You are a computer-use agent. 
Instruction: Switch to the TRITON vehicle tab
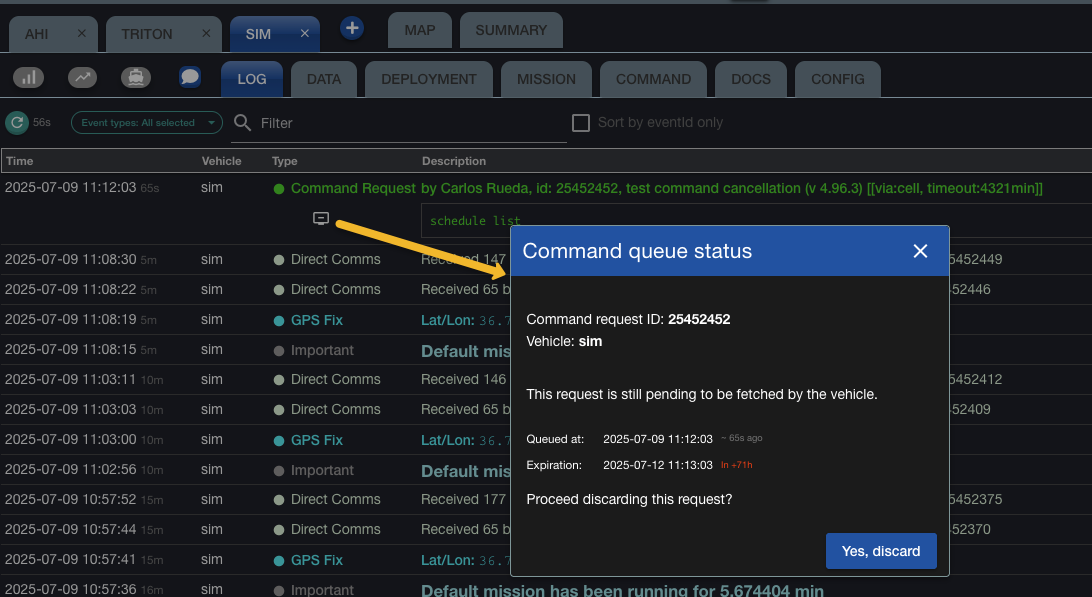click(x=147, y=34)
